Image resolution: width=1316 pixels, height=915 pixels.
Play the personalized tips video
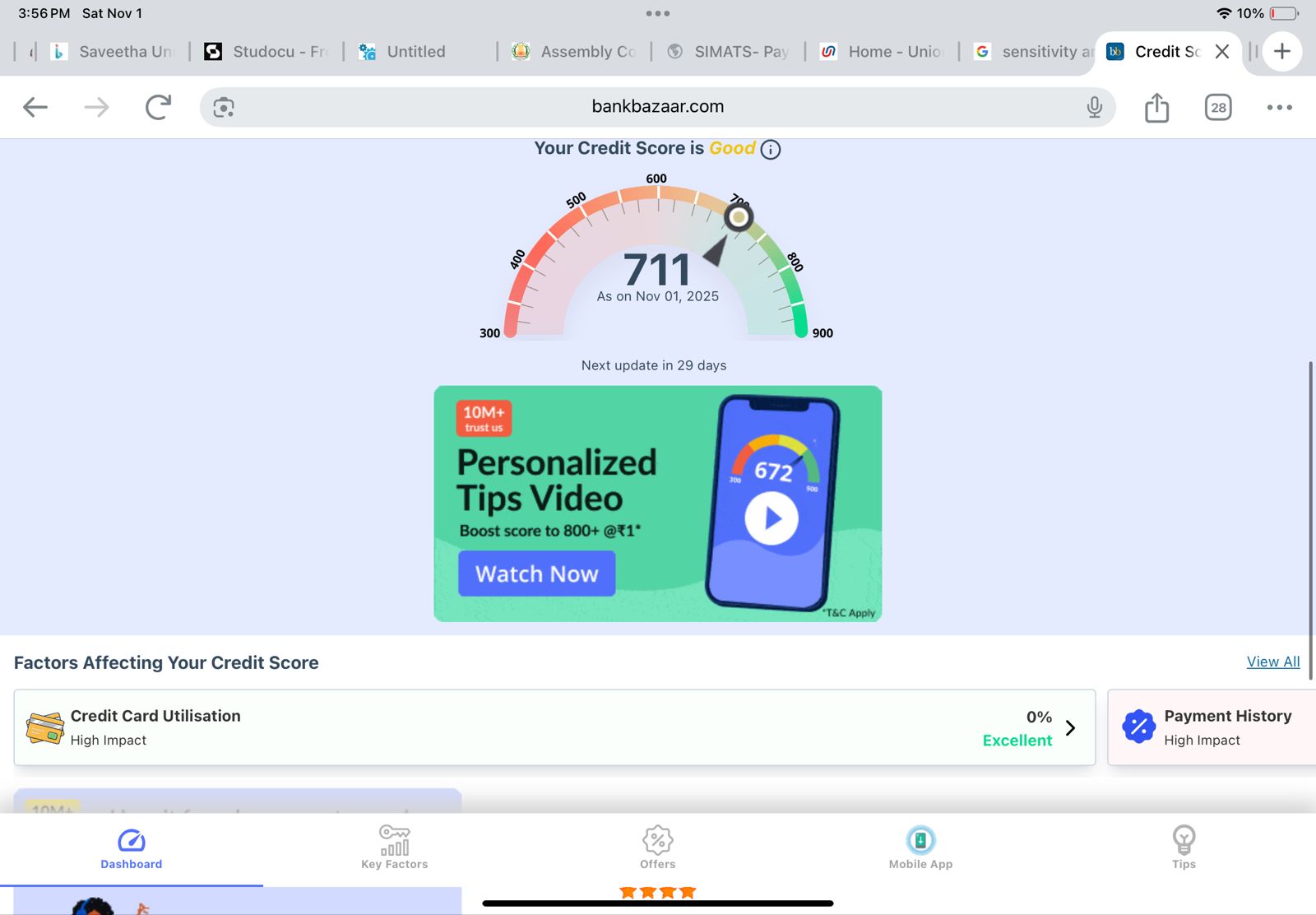(x=772, y=518)
